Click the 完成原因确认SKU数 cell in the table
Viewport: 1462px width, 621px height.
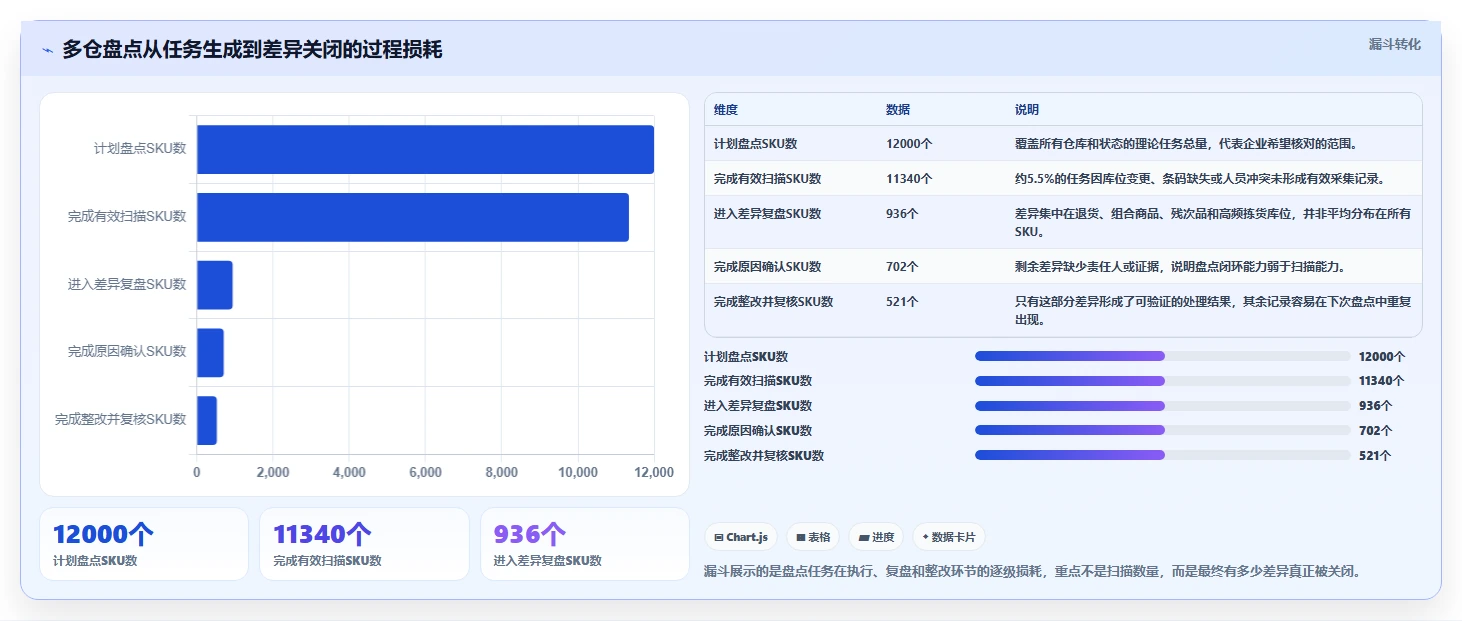[767, 267]
